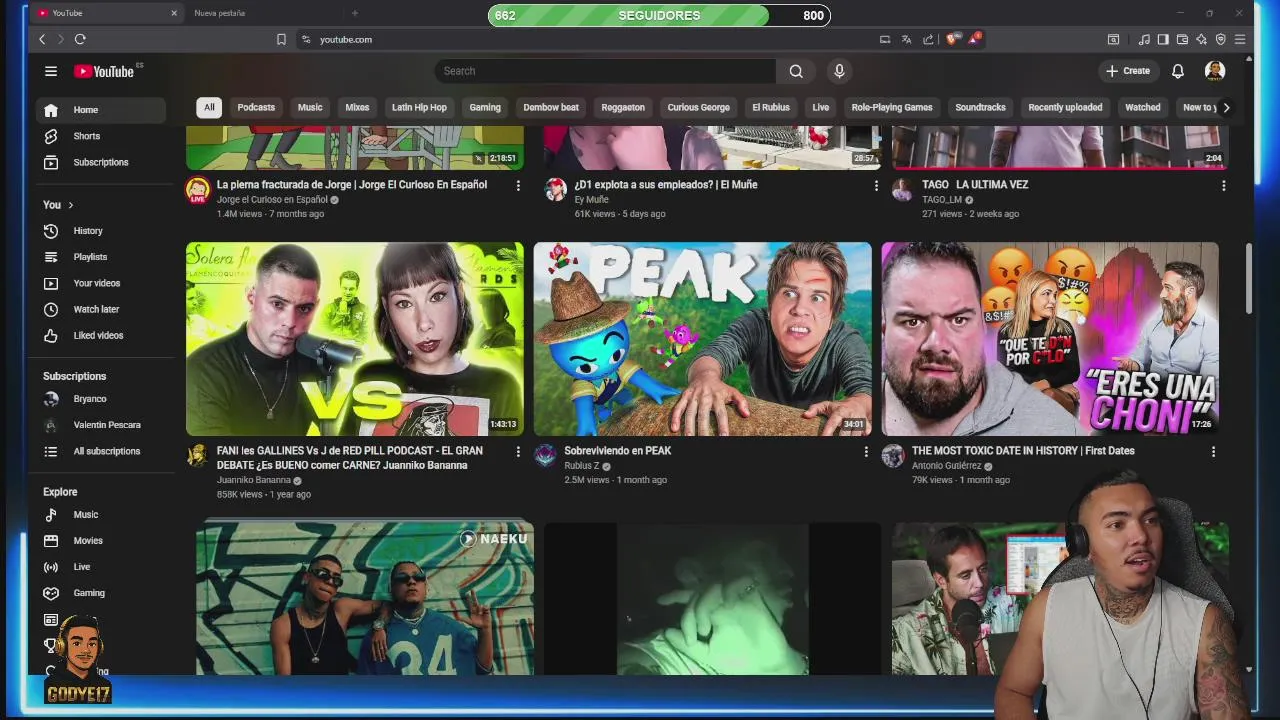
Task: Select the All filter chip
Action: (209, 107)
